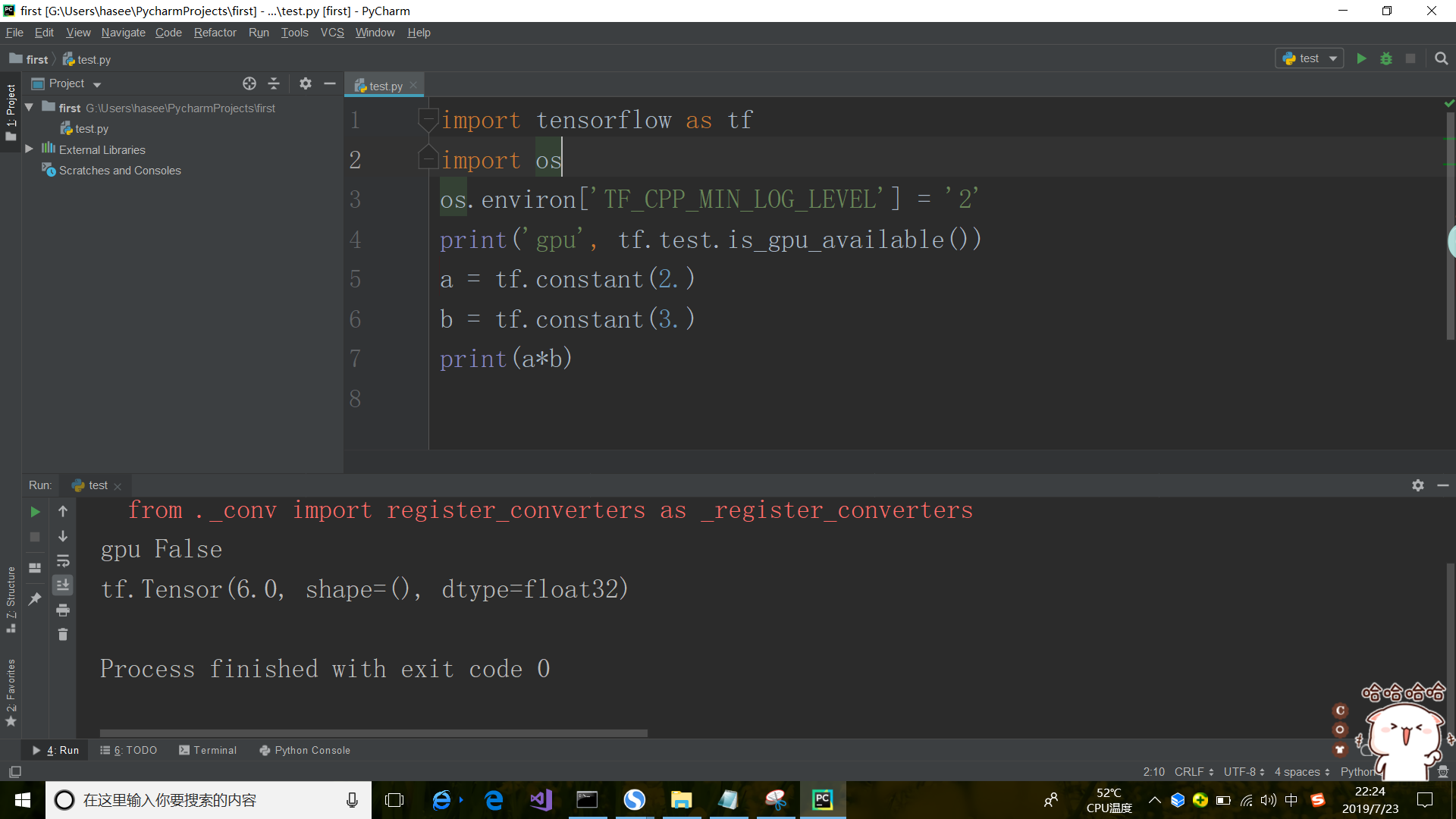Expand the External Libraries tree node

pos(29,149)
